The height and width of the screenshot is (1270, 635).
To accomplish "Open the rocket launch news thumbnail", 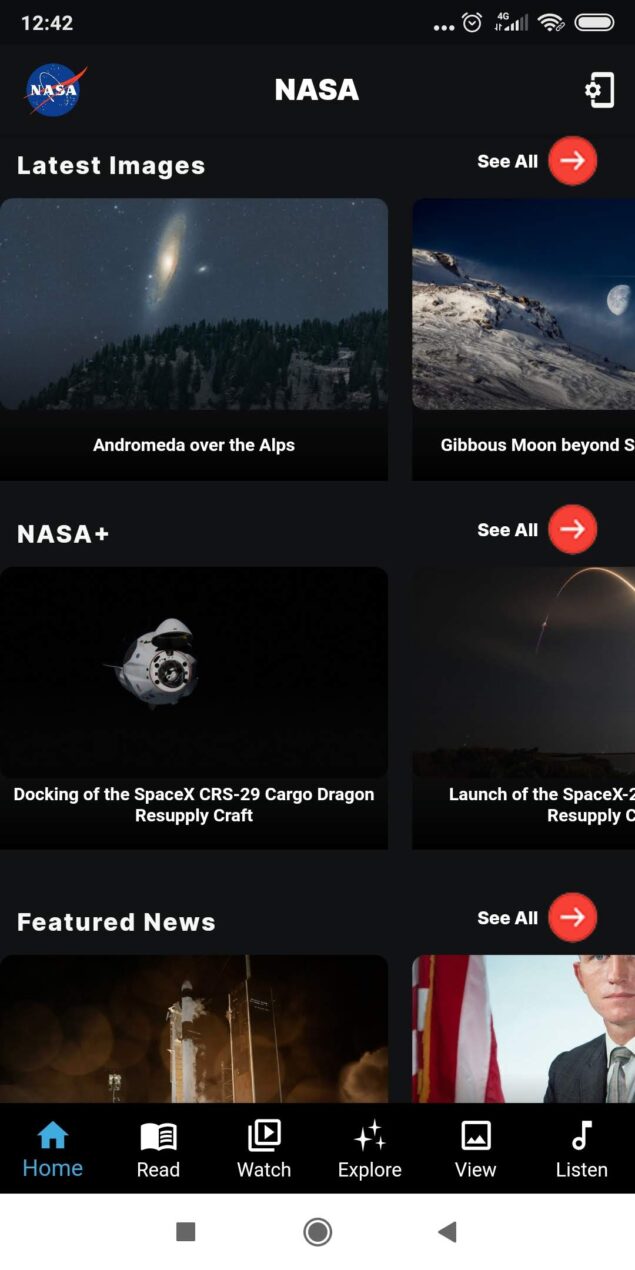I will 194,1029.
